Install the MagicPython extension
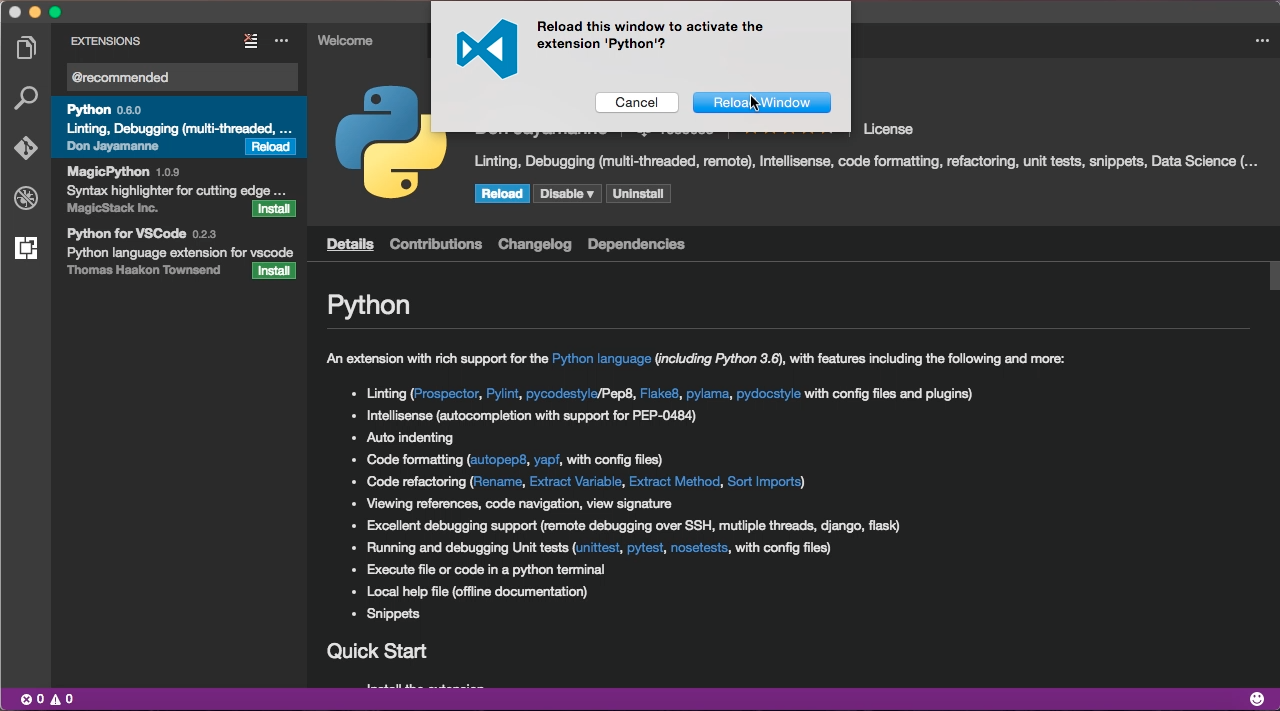Viewport: 1280px width, 711px height. click(274, 209)
